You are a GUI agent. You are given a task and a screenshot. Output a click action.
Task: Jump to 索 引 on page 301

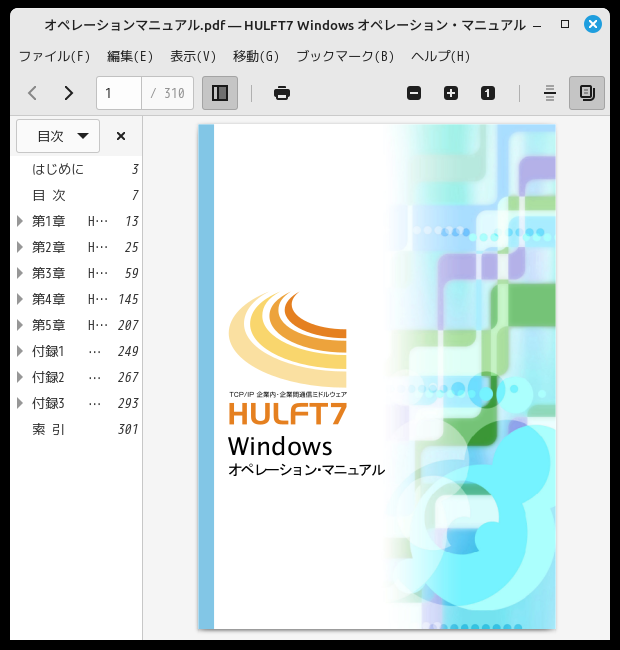[77, 429]
